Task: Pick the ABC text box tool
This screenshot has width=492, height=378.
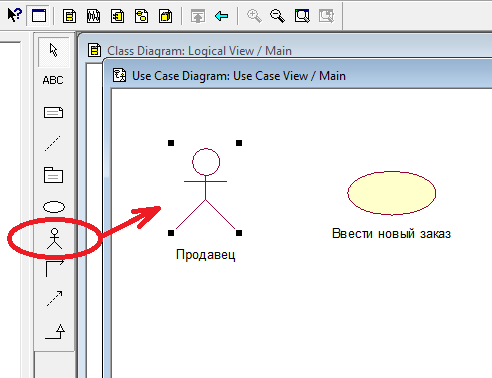Action: click(x=53, y=80)
